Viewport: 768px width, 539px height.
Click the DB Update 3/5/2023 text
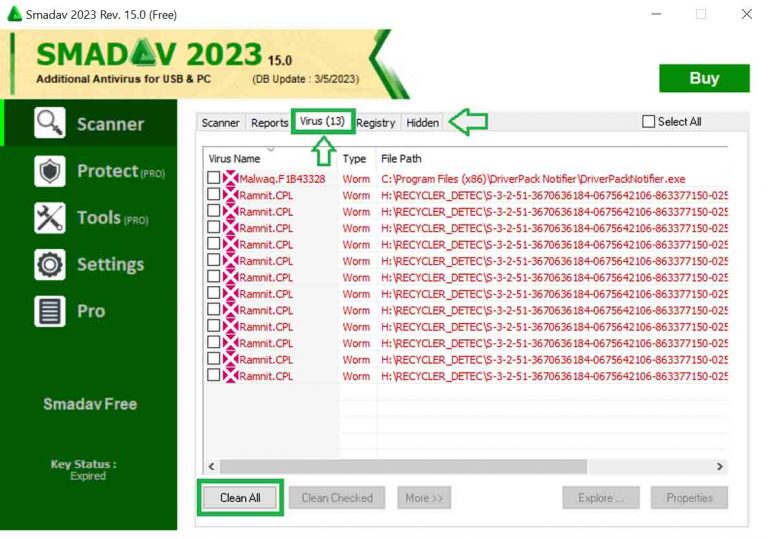(x=306, y=79)
